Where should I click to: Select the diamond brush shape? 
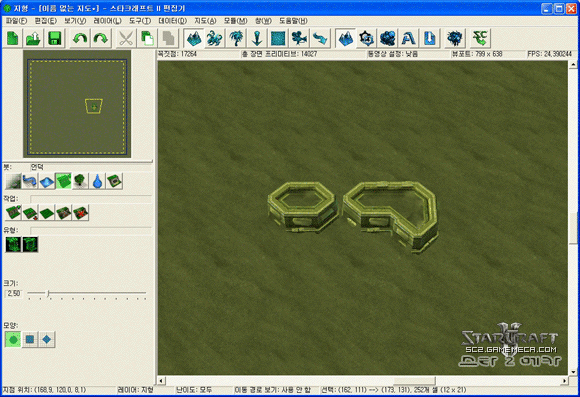[47, 339]
